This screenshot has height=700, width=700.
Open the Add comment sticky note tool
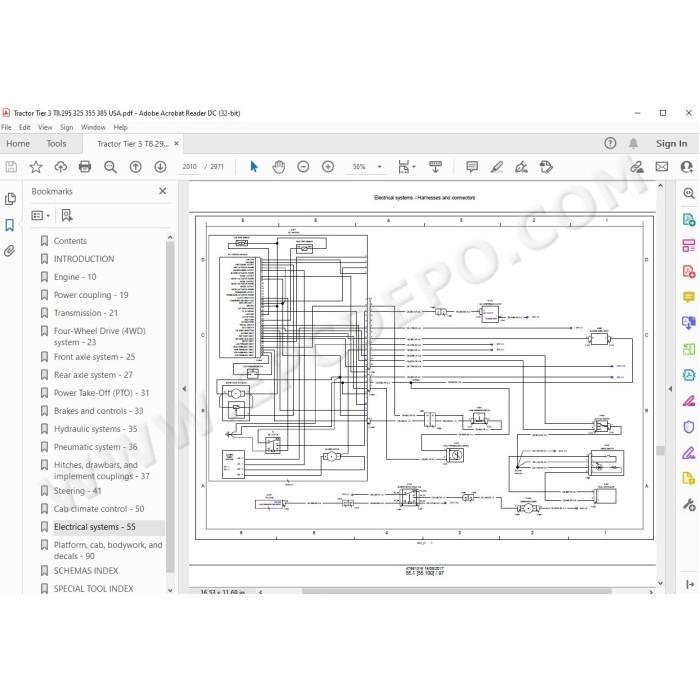point(471,167)
